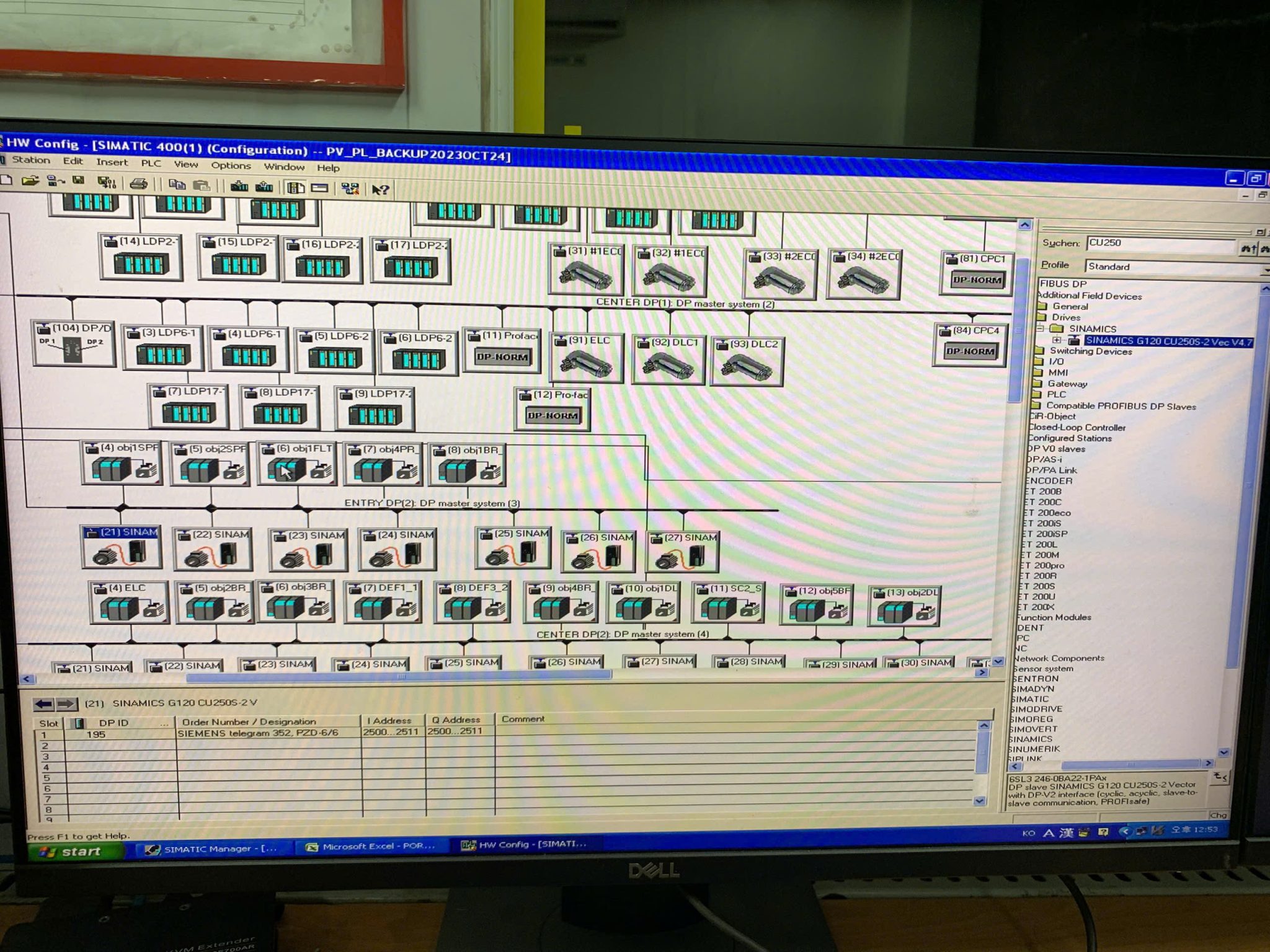Click the Copy toolbar icon
This screenshot has height=952, width=1270.
[177, 184]
